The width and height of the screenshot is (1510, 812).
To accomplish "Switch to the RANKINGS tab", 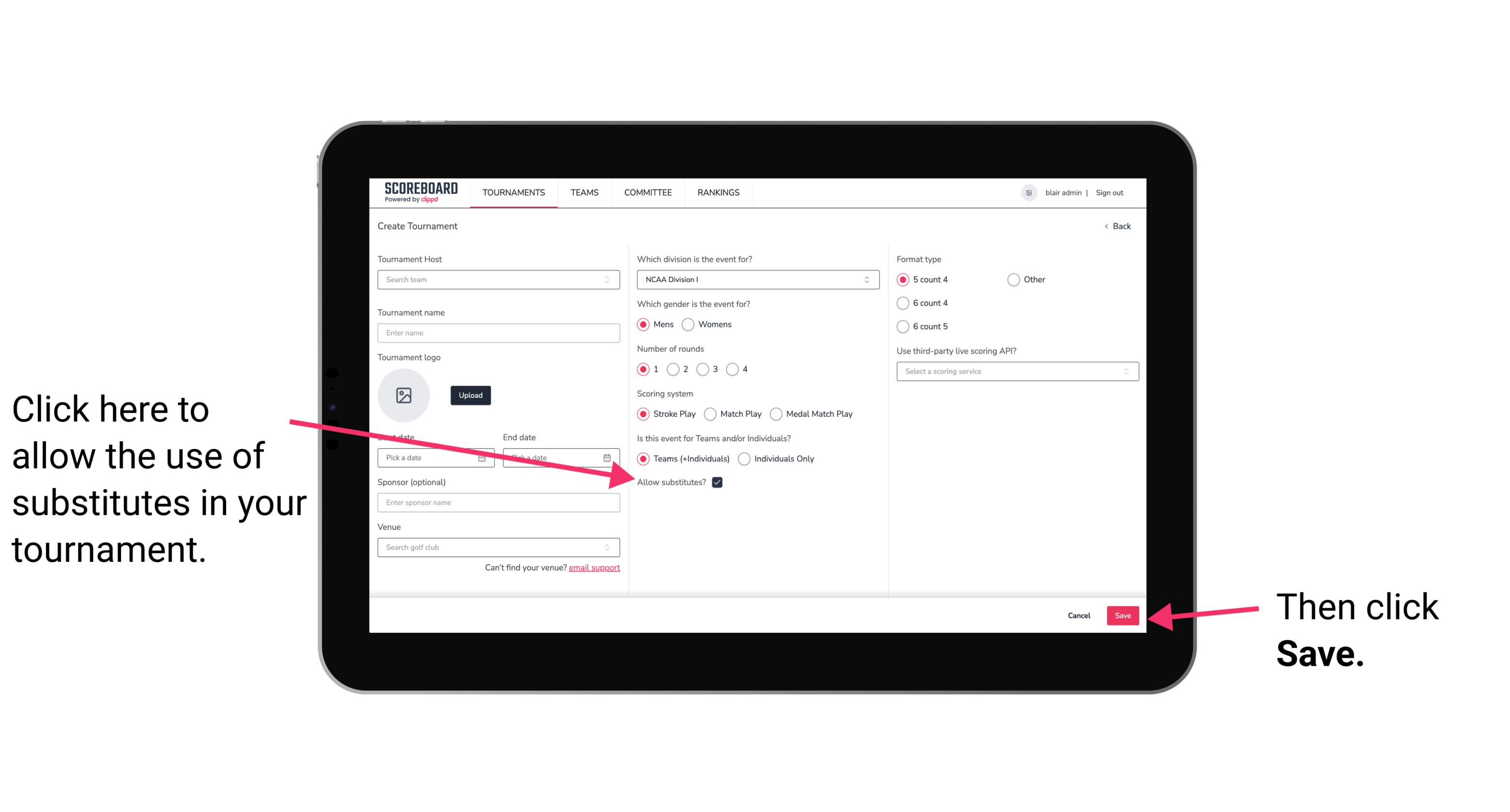I will coord(718,193).
